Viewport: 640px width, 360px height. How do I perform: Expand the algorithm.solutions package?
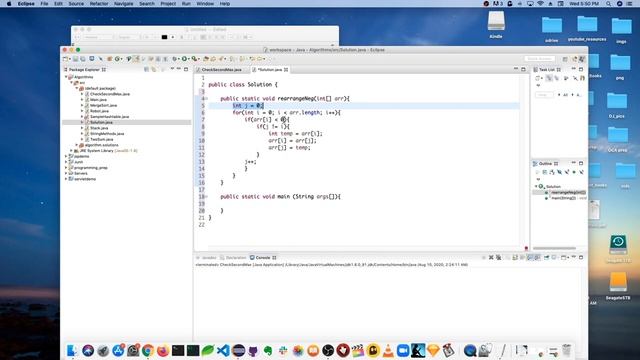(x=77, y=145)
